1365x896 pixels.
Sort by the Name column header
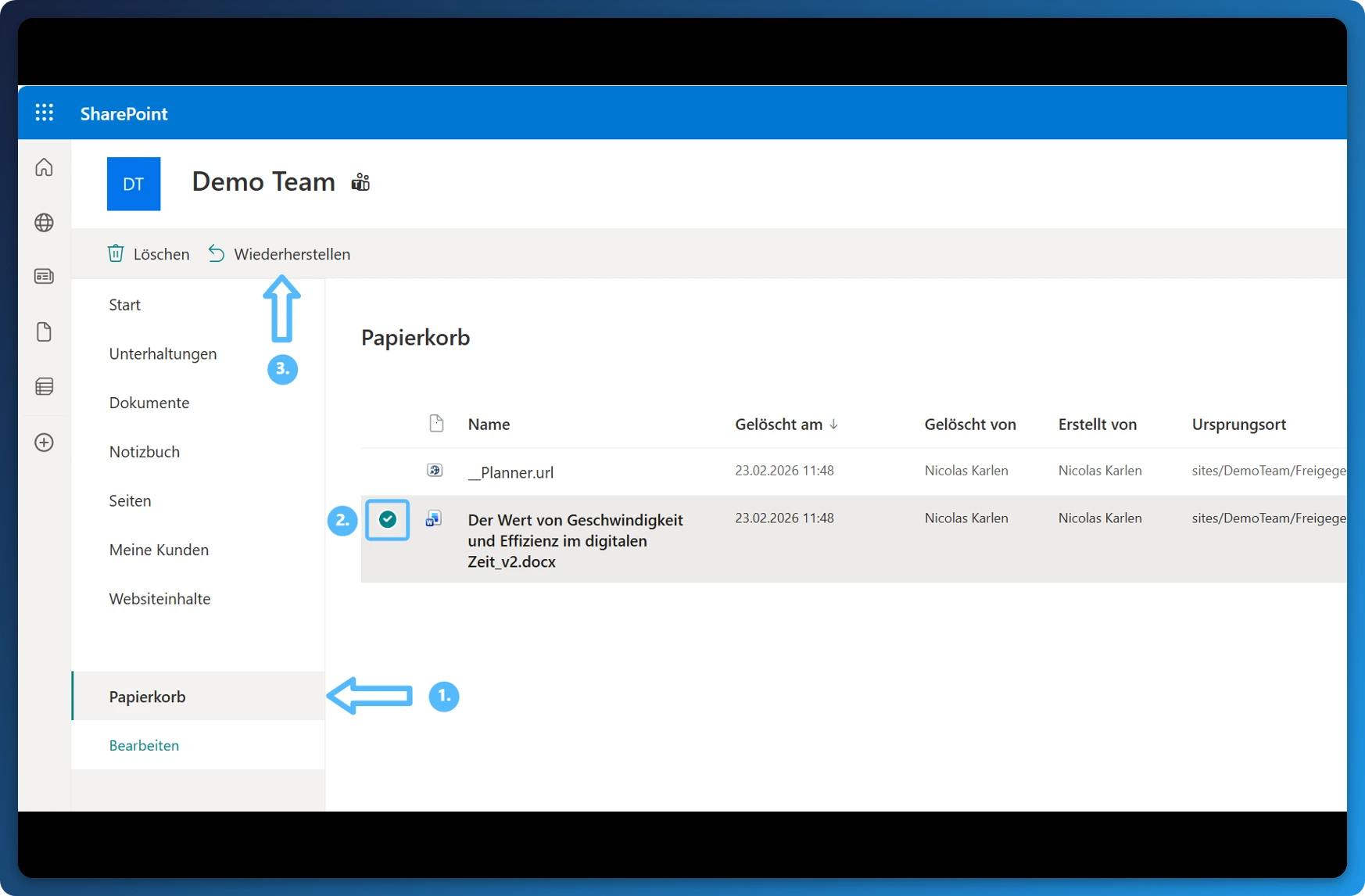point(489,425)
